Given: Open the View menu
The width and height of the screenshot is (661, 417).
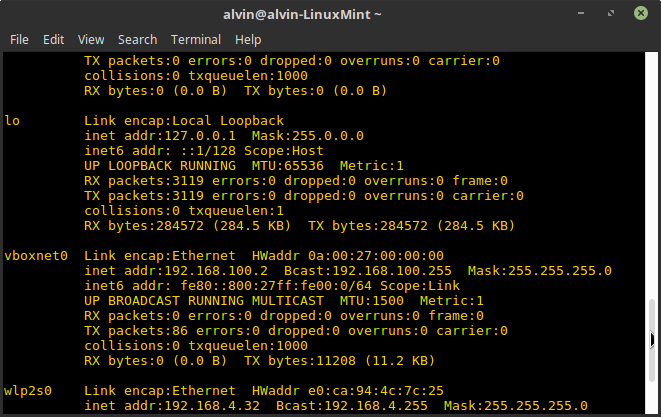Looking at the screenshot, I should (x=91, y=40).
